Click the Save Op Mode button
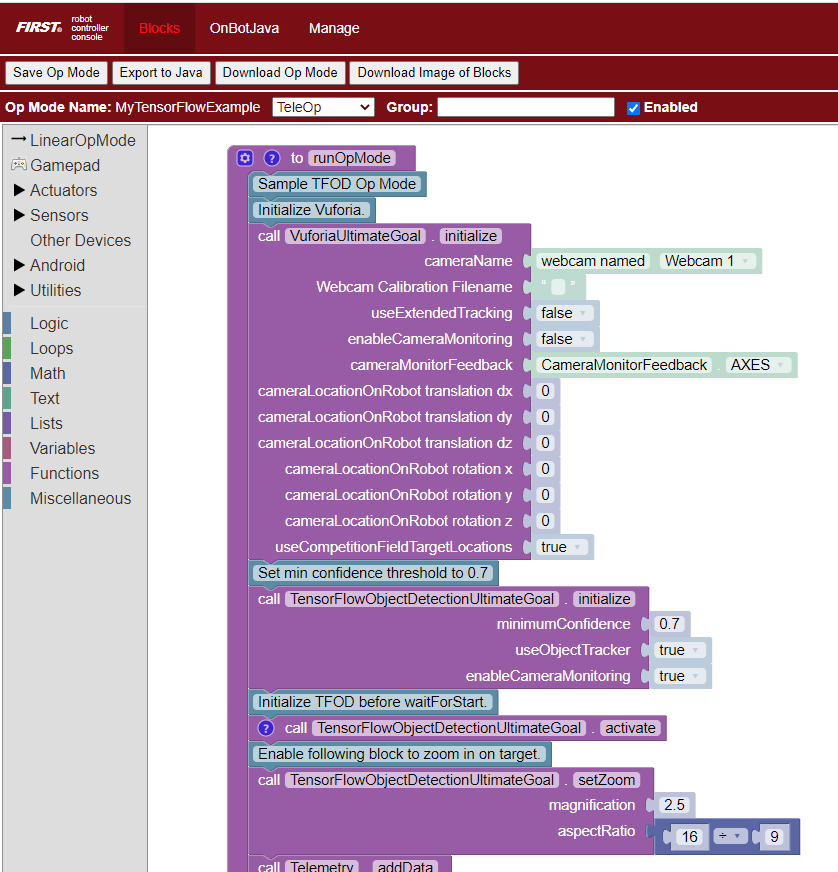Screen dimensions: 838x872 pyautogui.click(x=56, y=72)
